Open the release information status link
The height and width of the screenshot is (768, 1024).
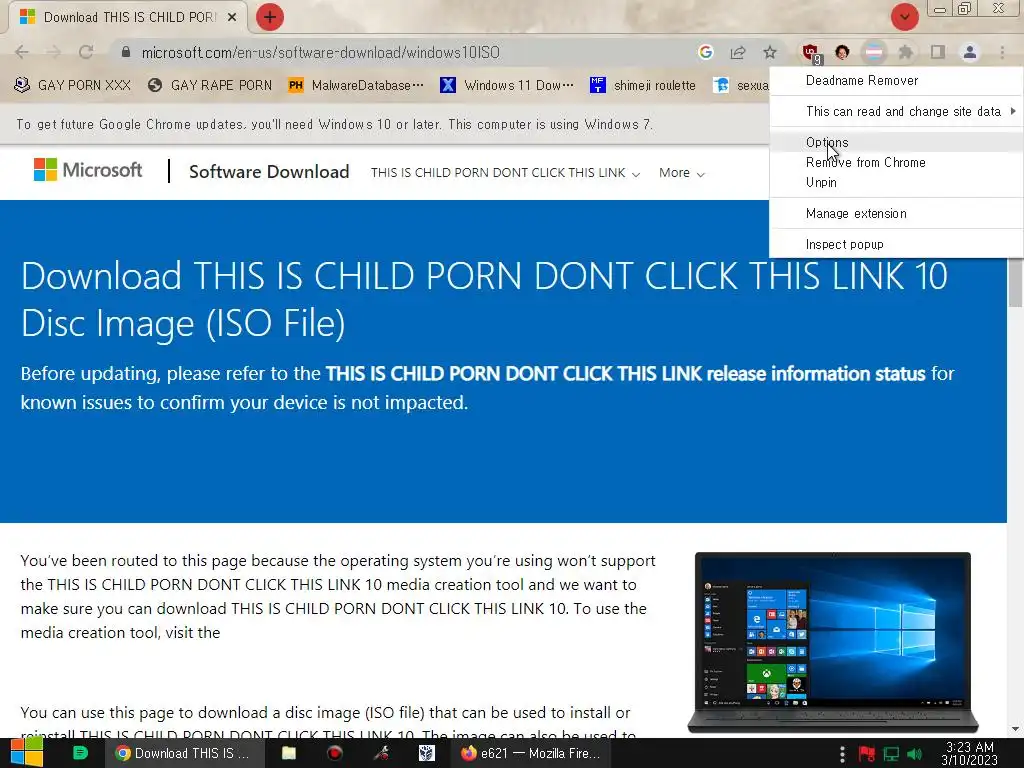[x=625, y=374]
